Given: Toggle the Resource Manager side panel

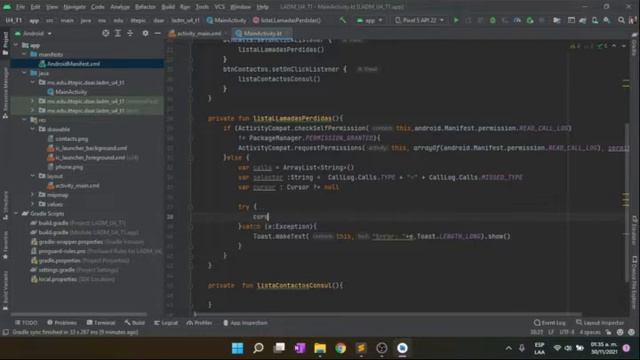Looking at the screenshot, I should 5,93.
